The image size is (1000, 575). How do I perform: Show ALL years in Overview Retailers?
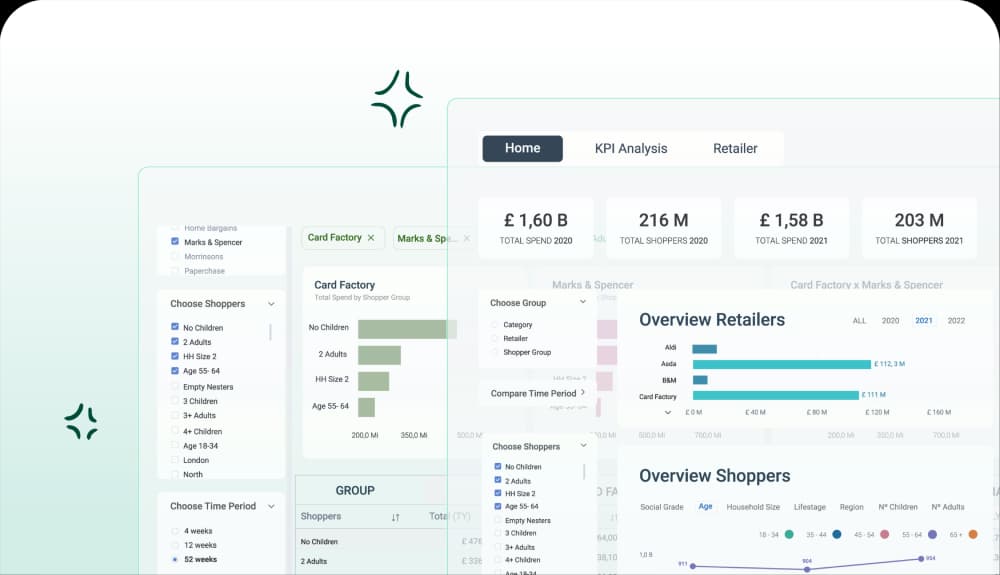coord(859,321)
